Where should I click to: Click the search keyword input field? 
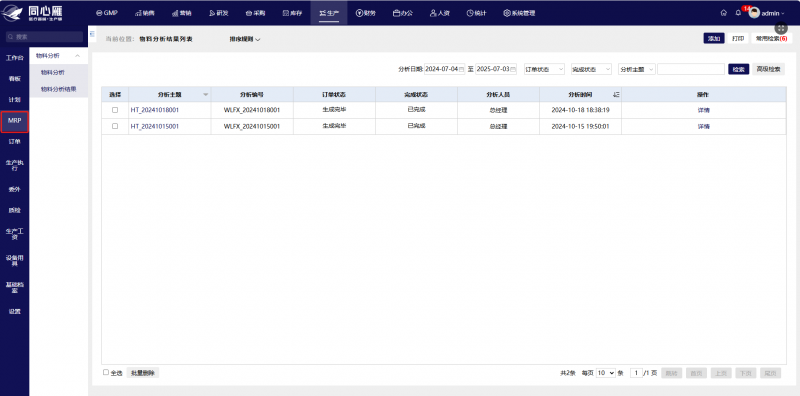(x=691, y=69)
